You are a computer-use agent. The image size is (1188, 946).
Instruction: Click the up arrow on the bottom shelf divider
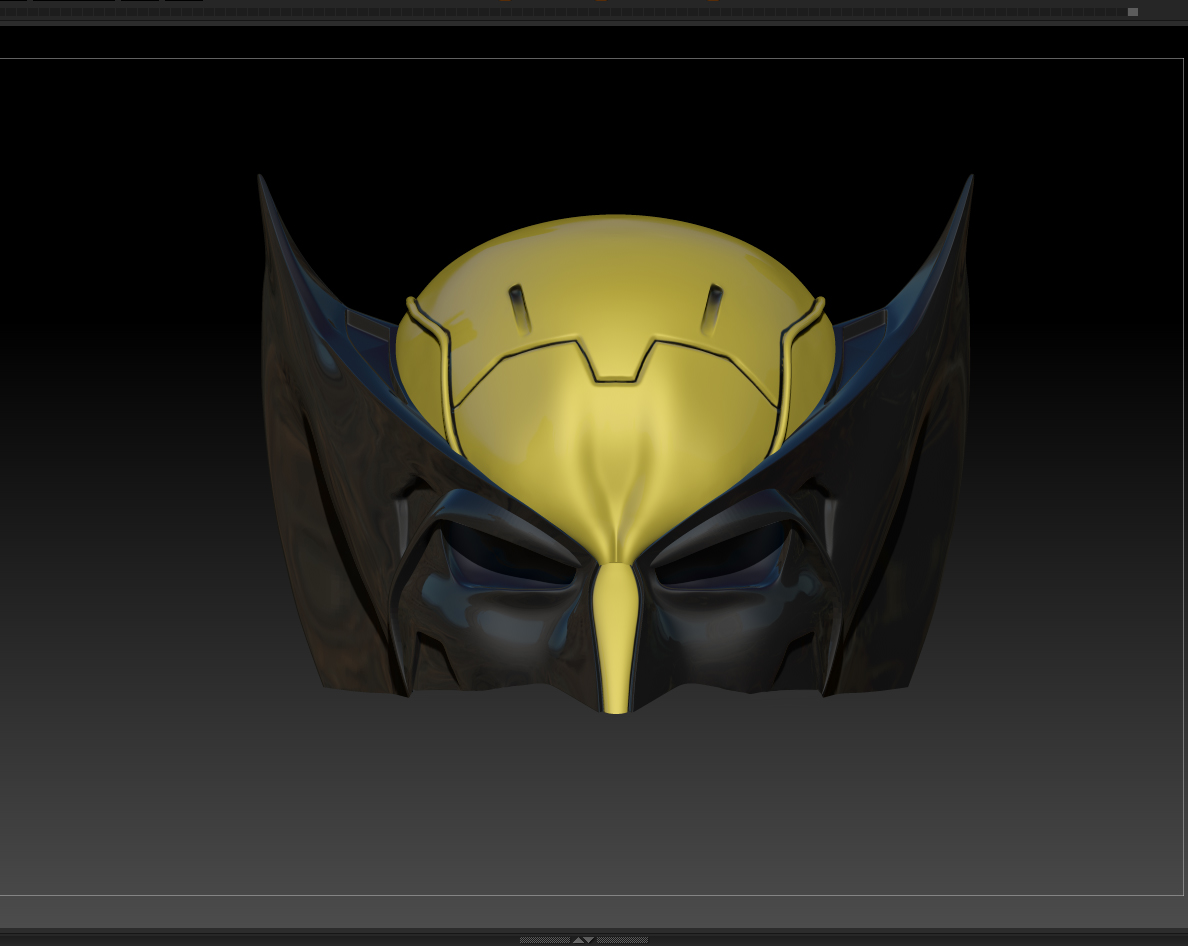coord(578,940)
